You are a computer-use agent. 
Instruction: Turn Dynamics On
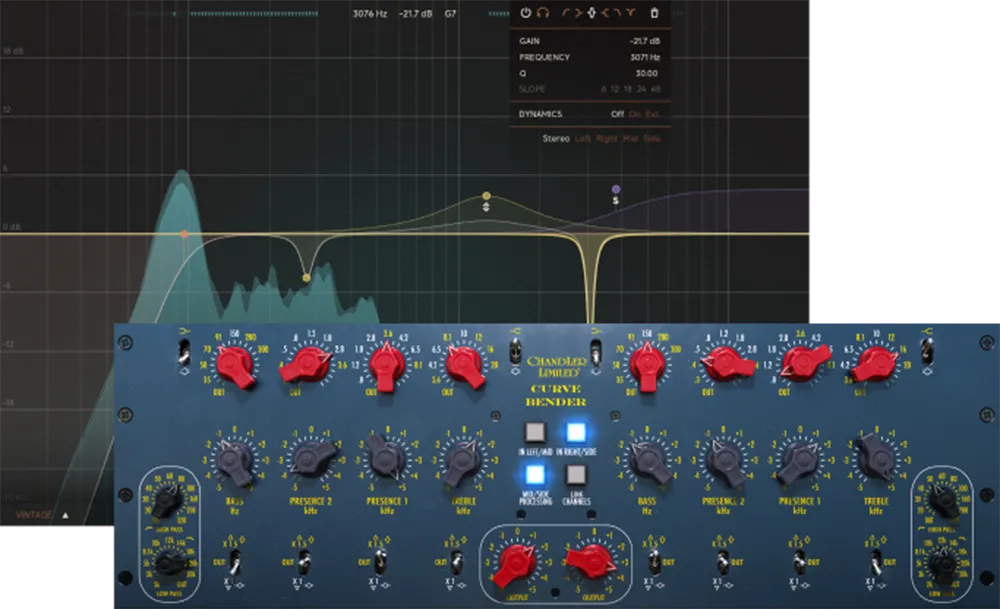[x=634, y=114]
